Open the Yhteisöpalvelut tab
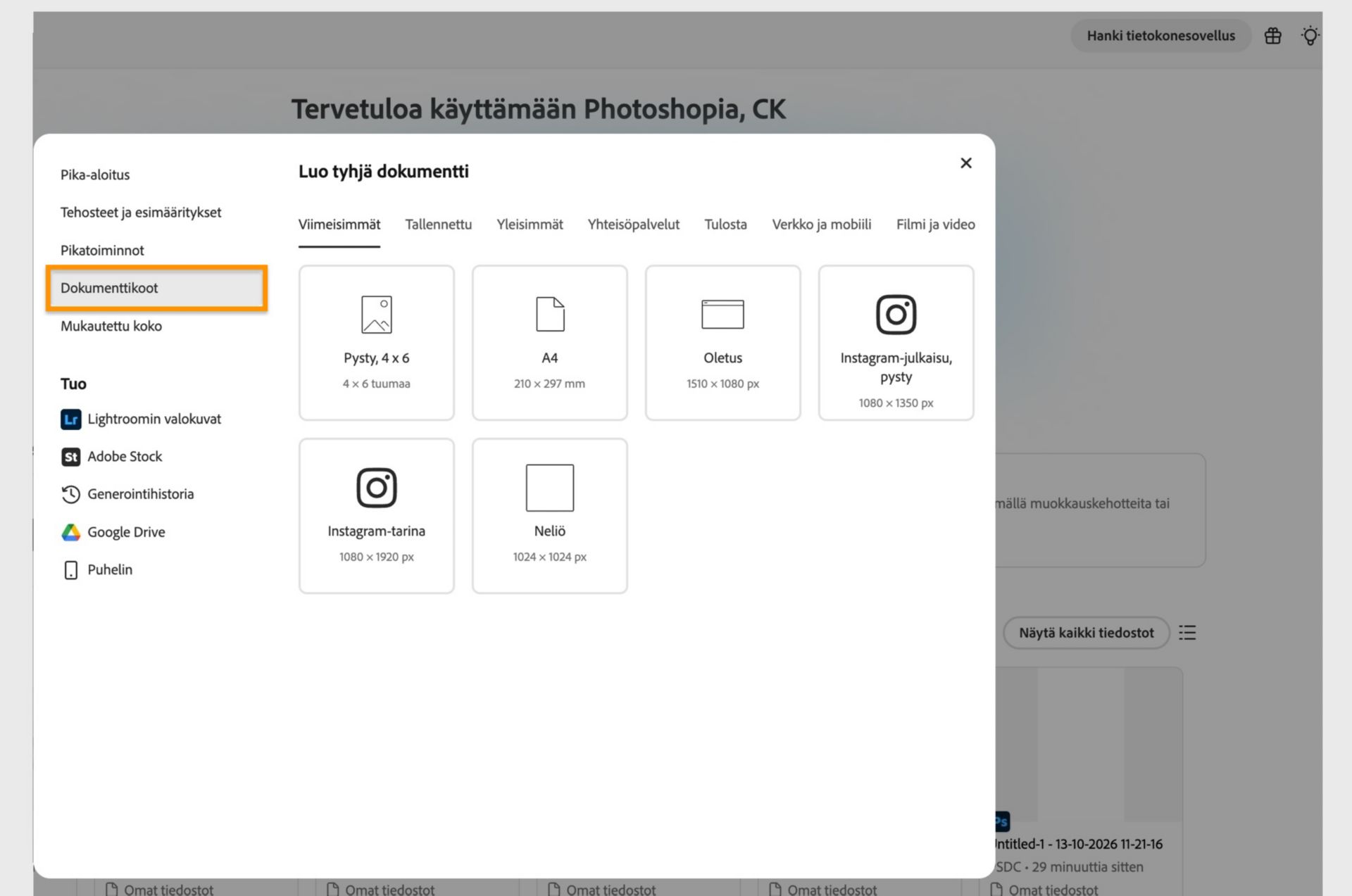This screenshot has width=1352, height=896. click(x=634, y=225)
